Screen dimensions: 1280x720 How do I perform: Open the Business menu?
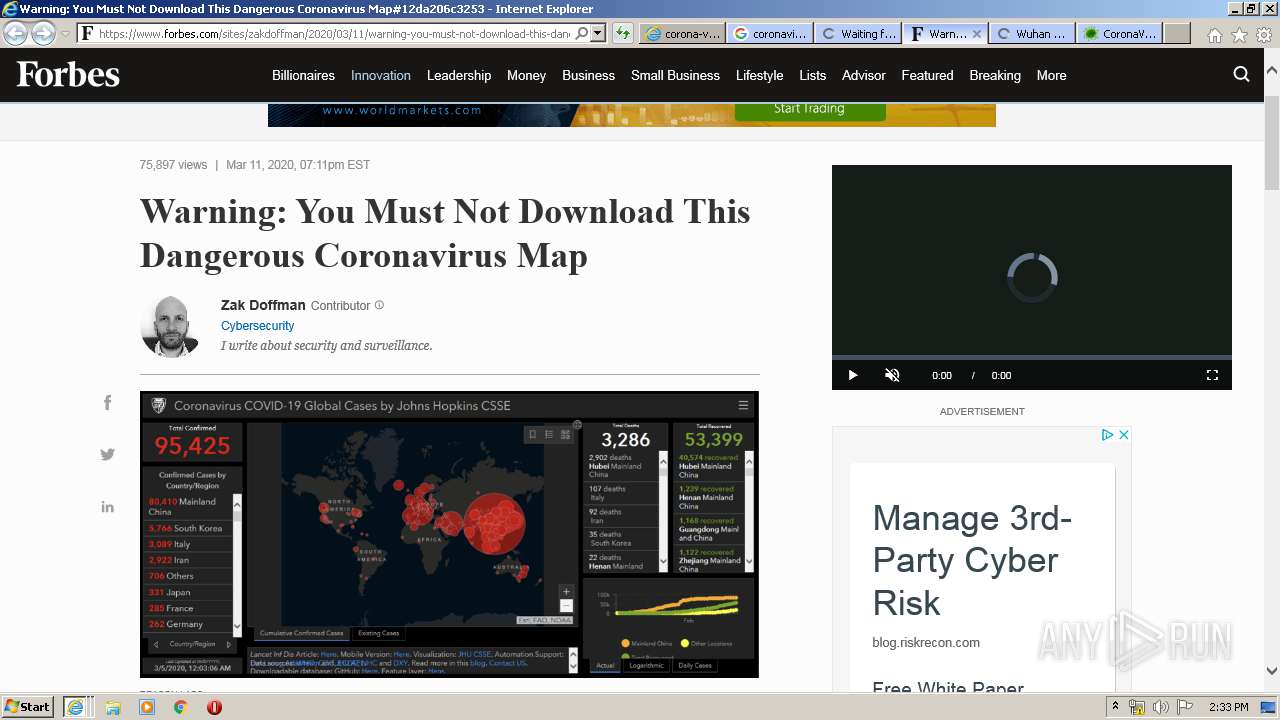[x=588, y=75]
